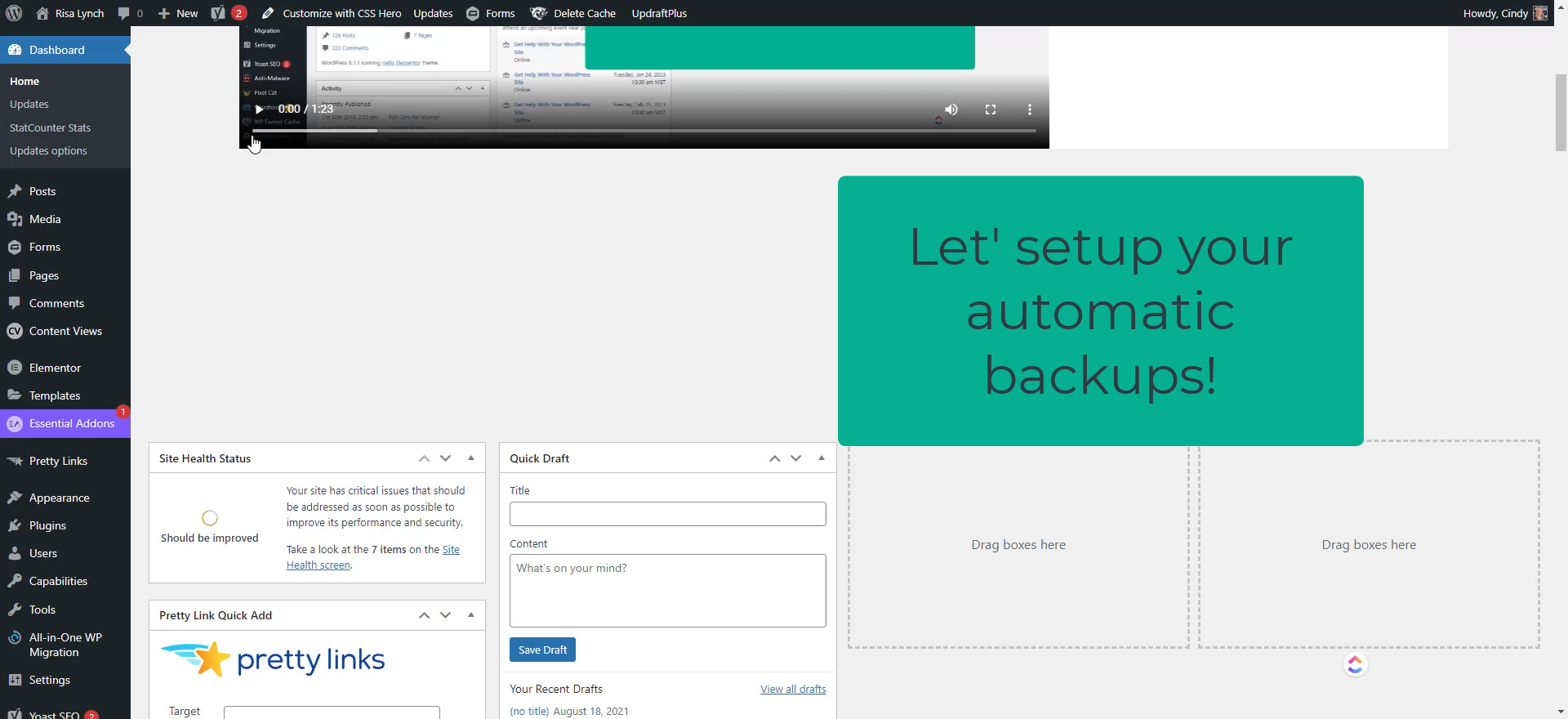Open StatCounter Stats

click(50, 127)
